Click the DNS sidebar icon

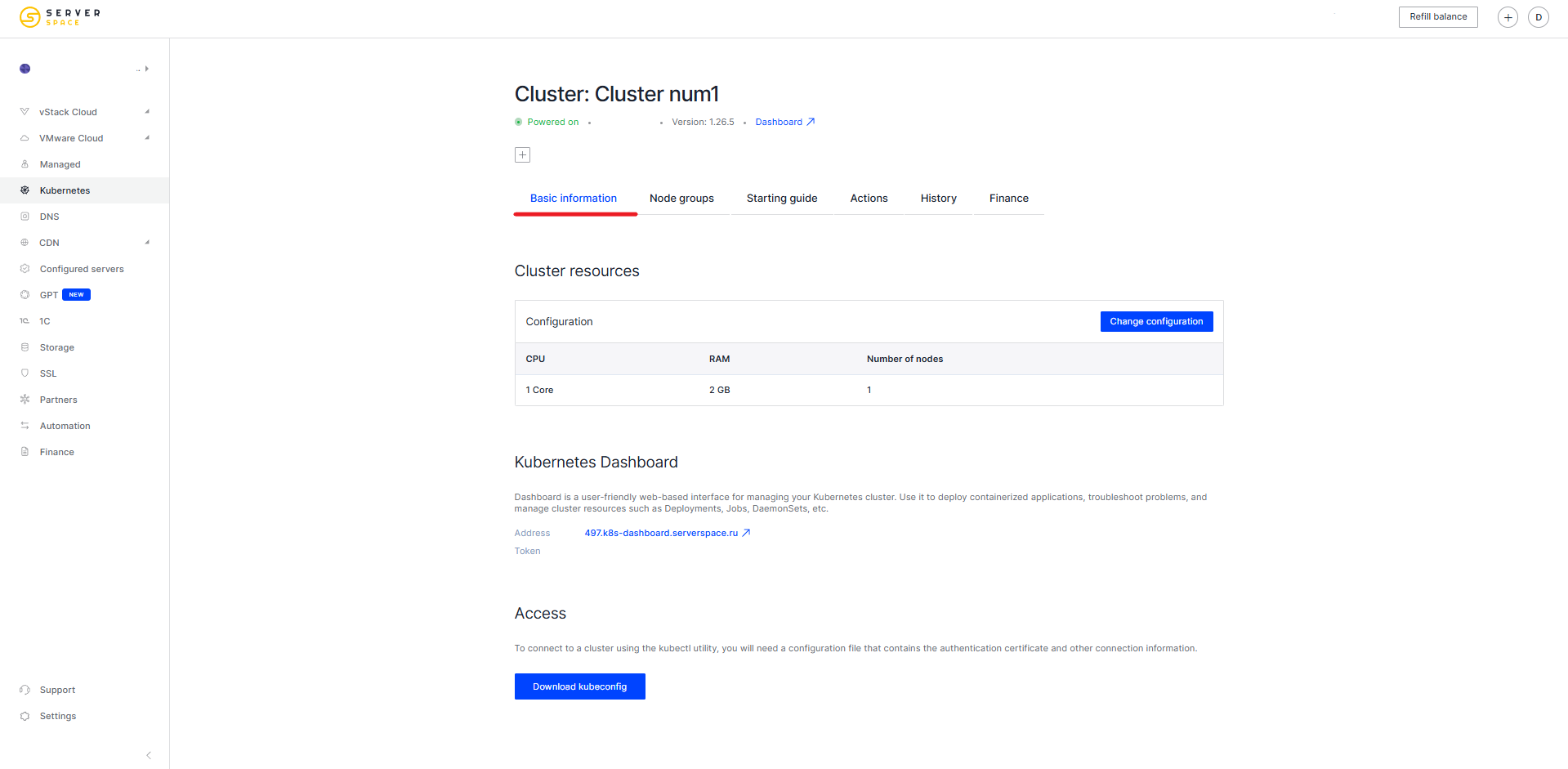pos(25,217)
